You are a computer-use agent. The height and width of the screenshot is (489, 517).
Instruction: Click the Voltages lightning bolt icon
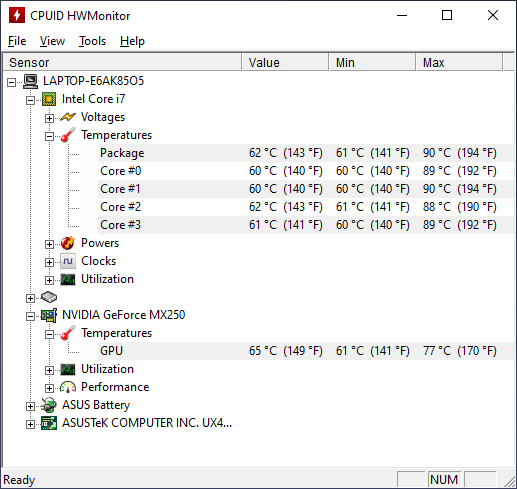68,117
